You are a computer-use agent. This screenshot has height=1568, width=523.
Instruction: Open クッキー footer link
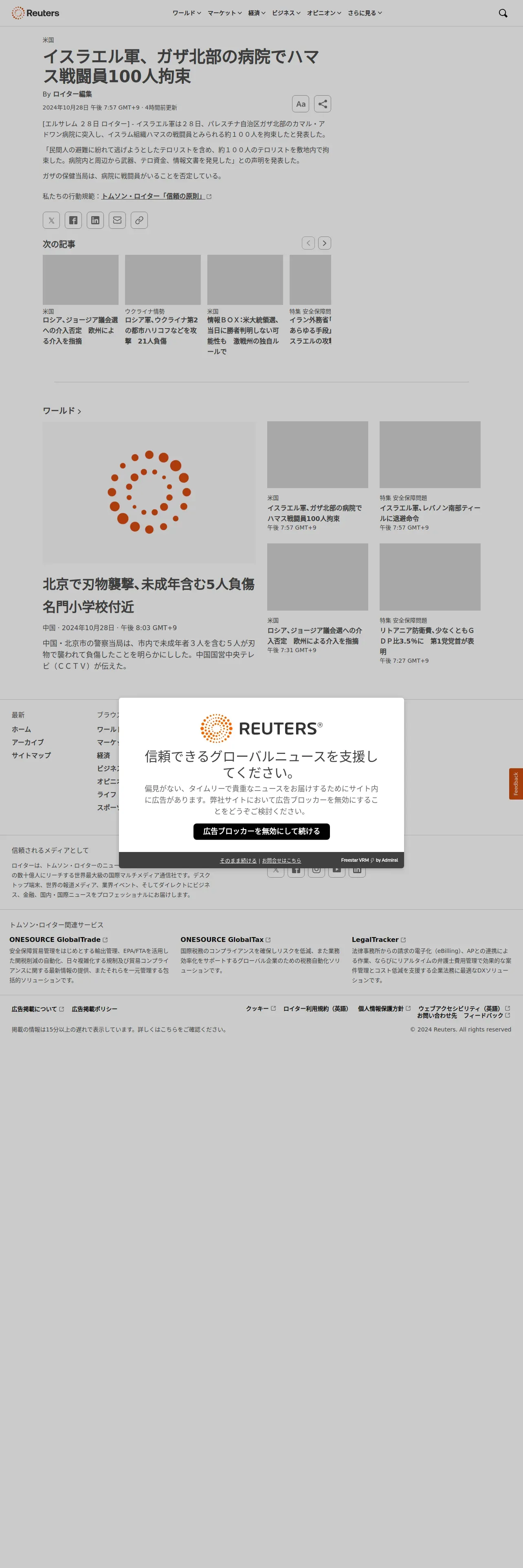261,1009
